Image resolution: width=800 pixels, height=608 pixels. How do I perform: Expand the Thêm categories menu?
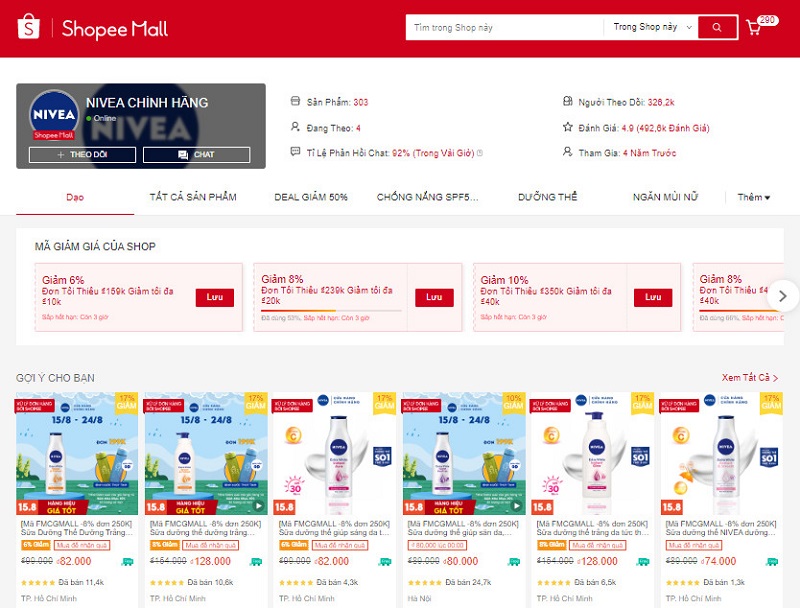[x=754, y=197]
